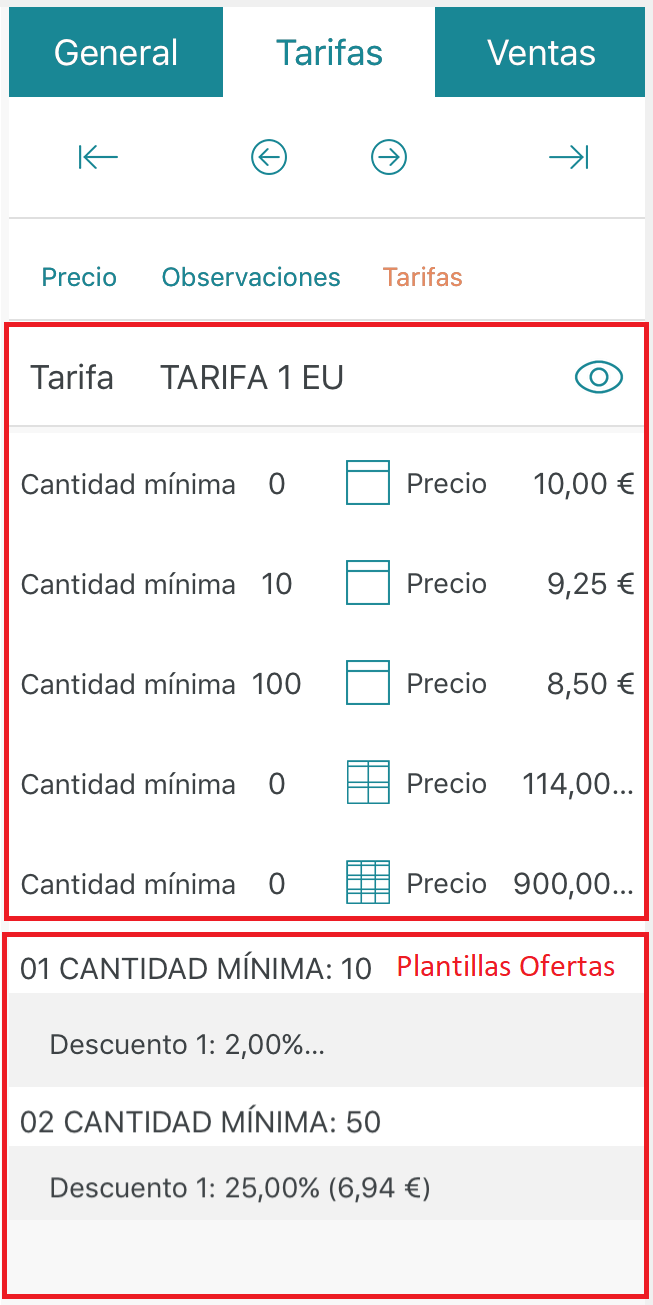Click table icon beside 8,50 € price
The height and width of the screenshot is (1305, 653).
coord(367,683)
